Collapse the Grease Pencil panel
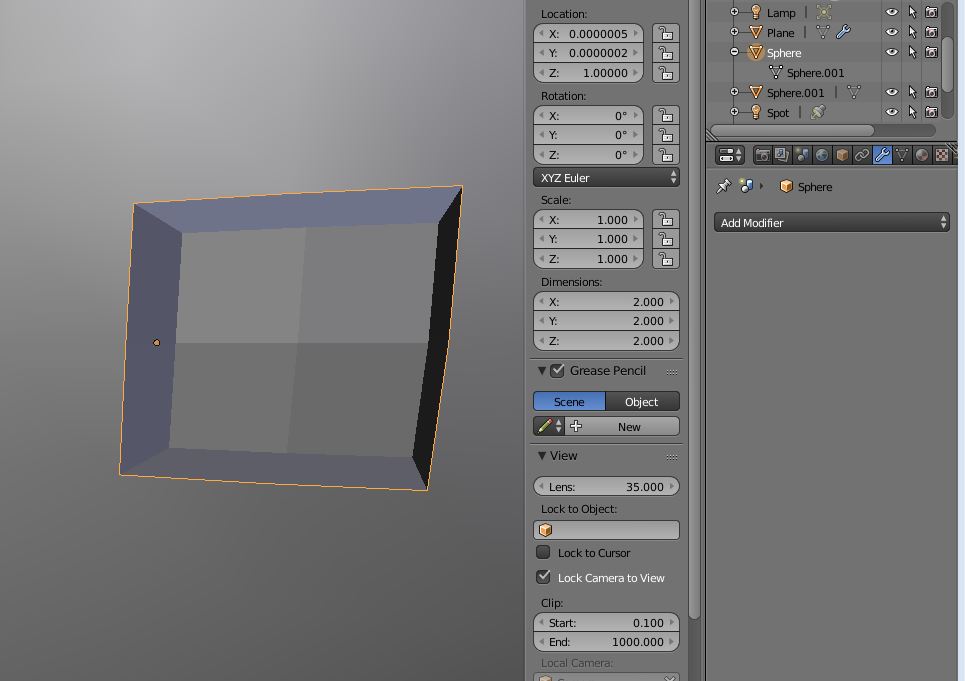The image size is (965, 681). 542,370
